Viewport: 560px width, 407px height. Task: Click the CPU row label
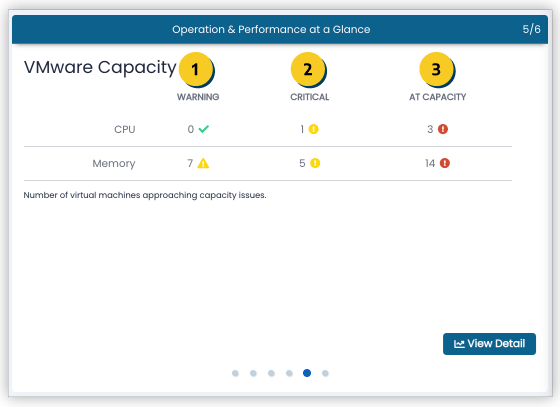click(x=125, y=129)
